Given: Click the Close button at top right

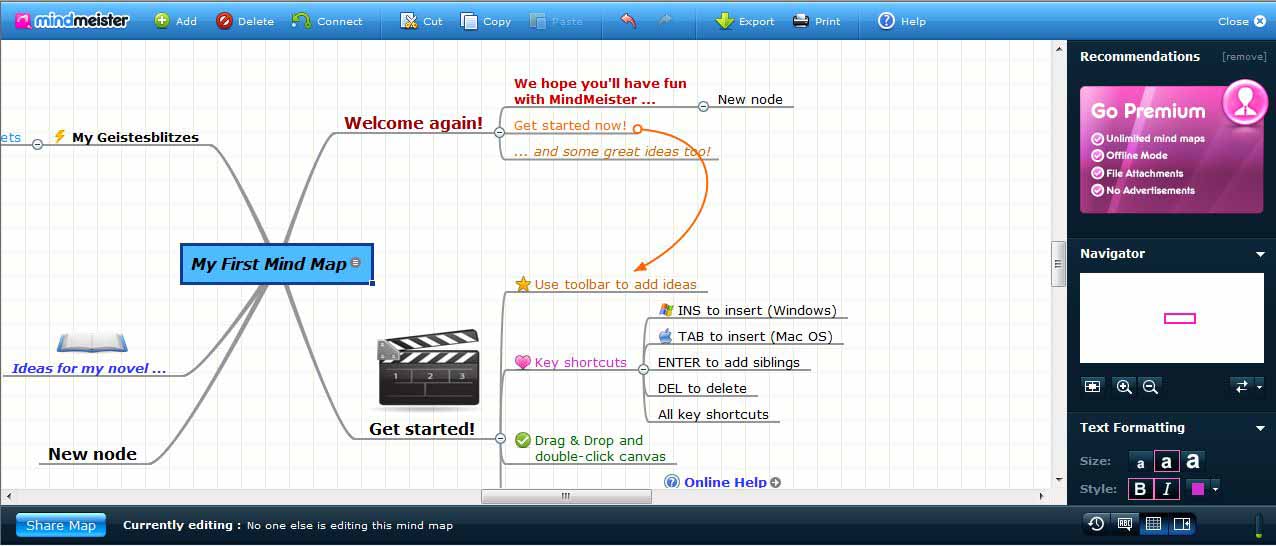Looking at the screenshot, I should click(x=1241, y=21).
